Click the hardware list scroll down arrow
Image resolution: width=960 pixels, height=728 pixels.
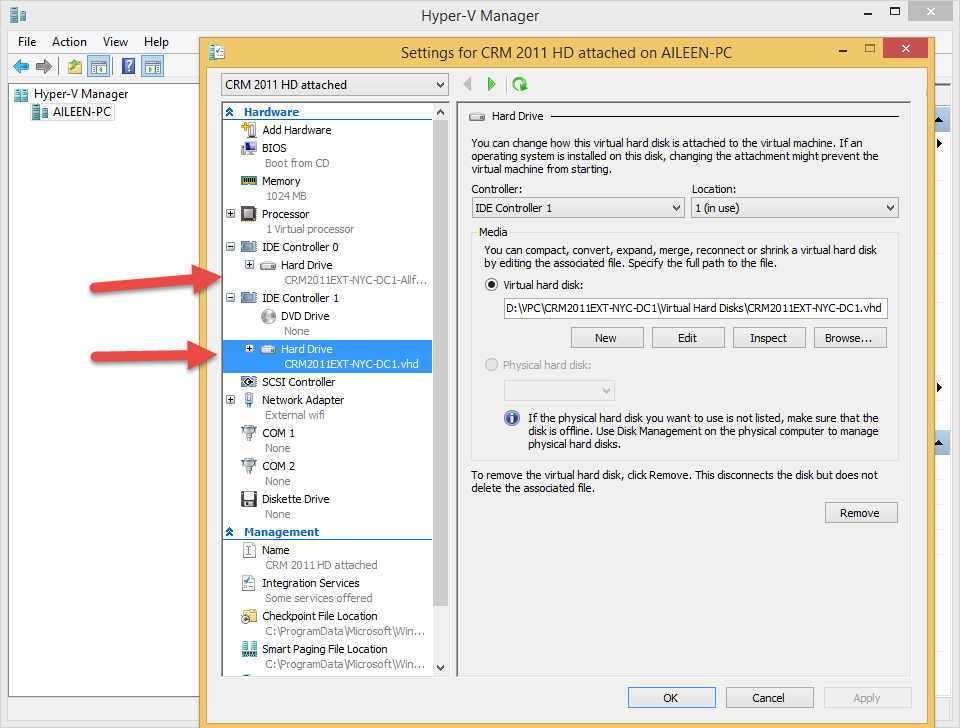440,668
